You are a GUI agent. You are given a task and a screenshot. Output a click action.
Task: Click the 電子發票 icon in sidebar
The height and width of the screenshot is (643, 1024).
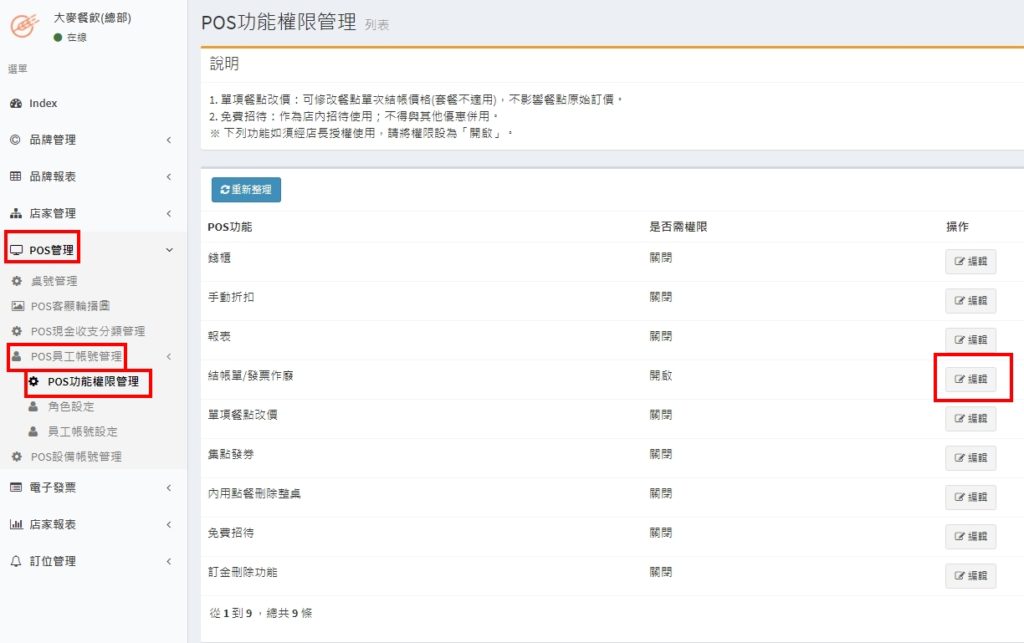click(16, 488)
